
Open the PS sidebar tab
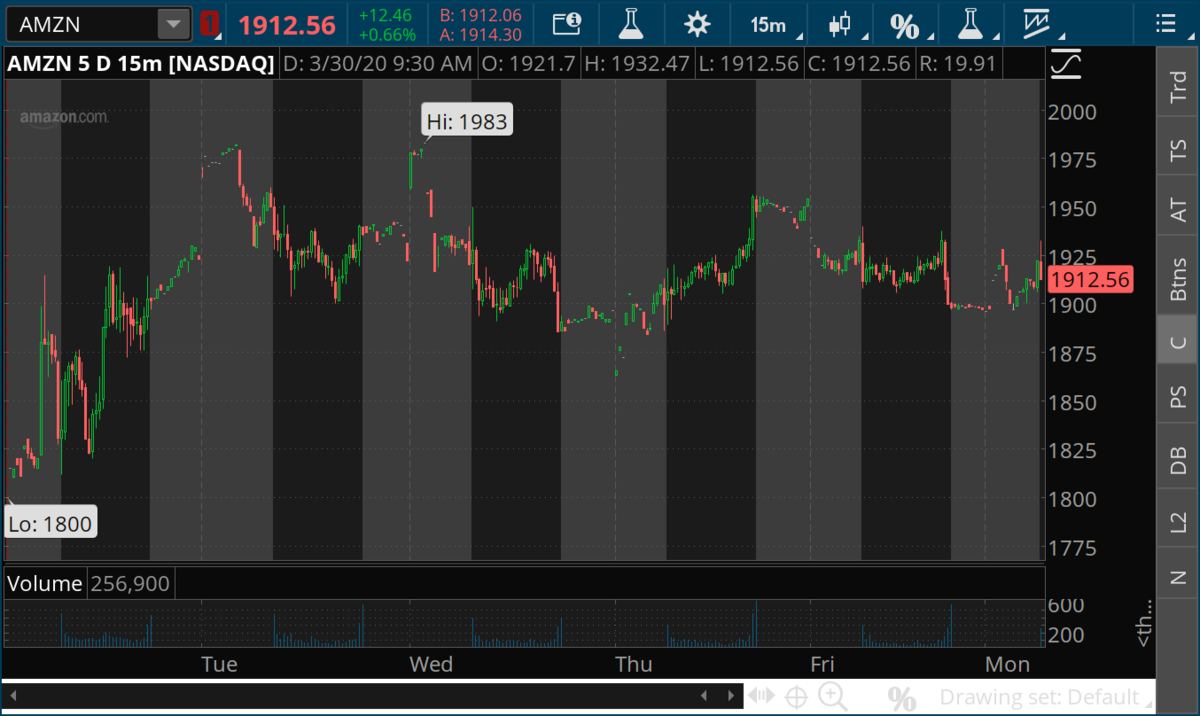click(1178, 397)
